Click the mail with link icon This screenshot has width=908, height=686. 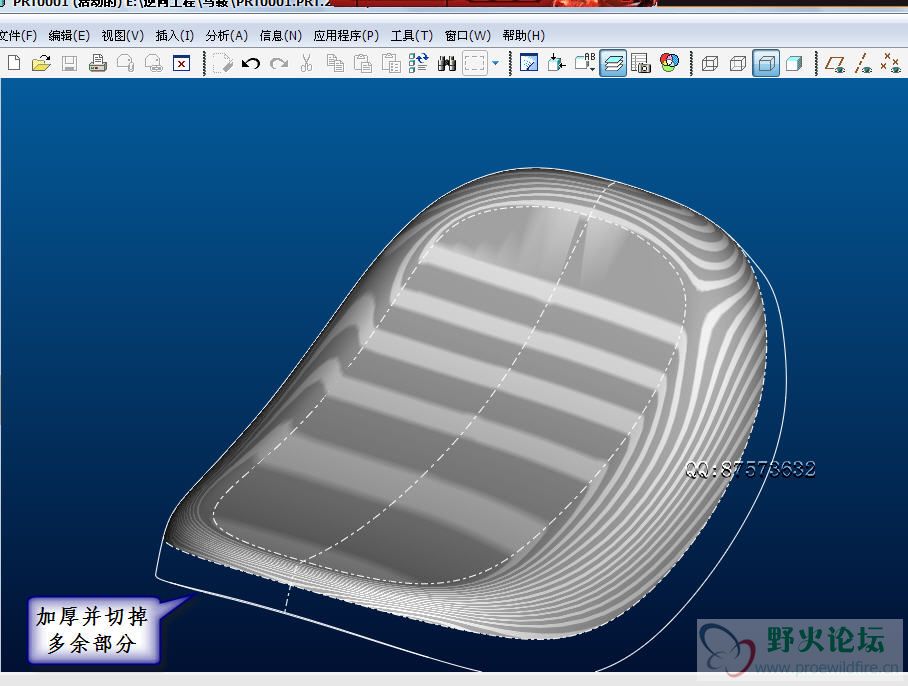(153, 63)
